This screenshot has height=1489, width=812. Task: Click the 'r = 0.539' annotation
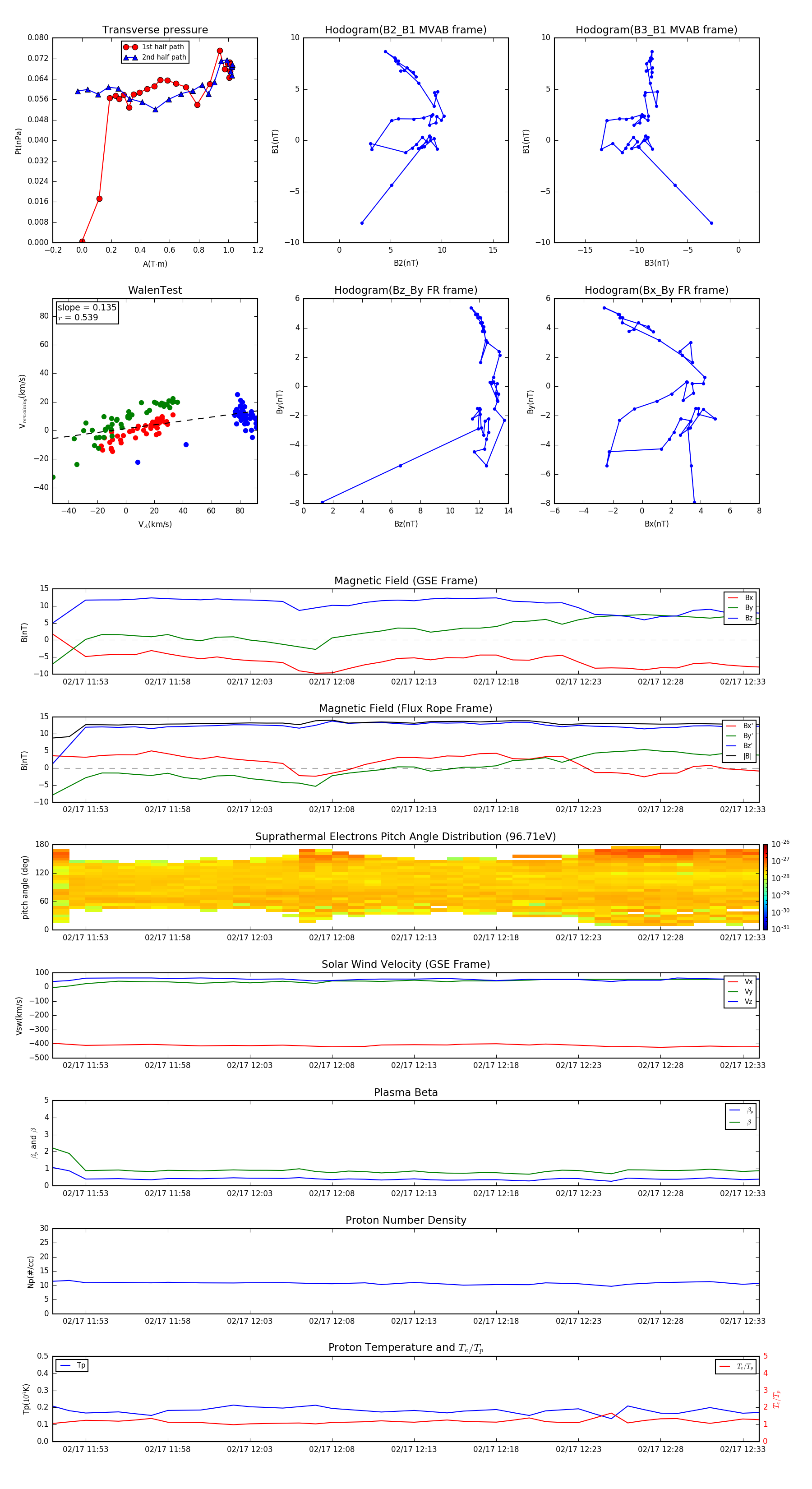click(x=78, y=317)
